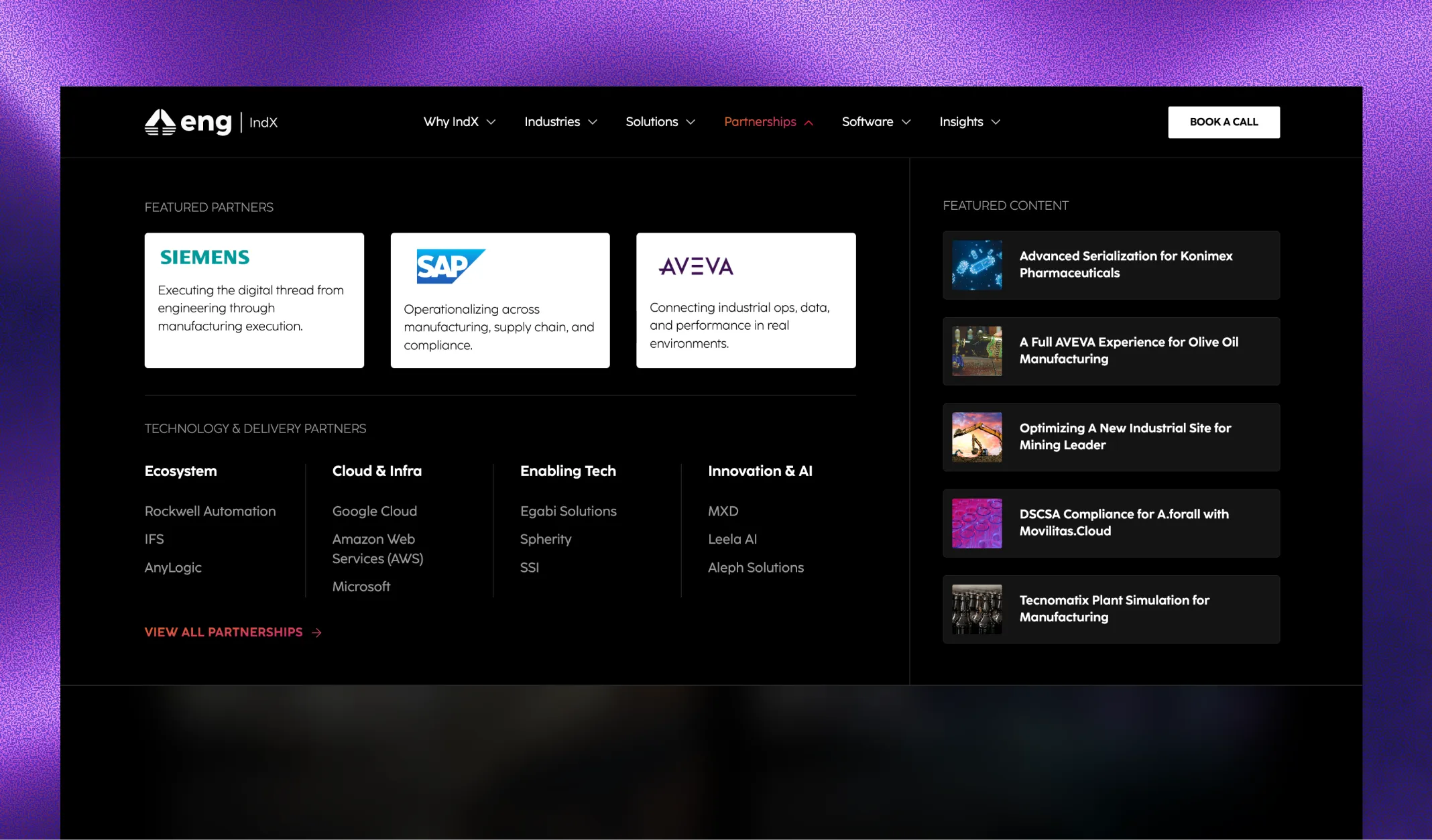
Task: Click Mining Leader article thumbnail
Action: (977, 437)
